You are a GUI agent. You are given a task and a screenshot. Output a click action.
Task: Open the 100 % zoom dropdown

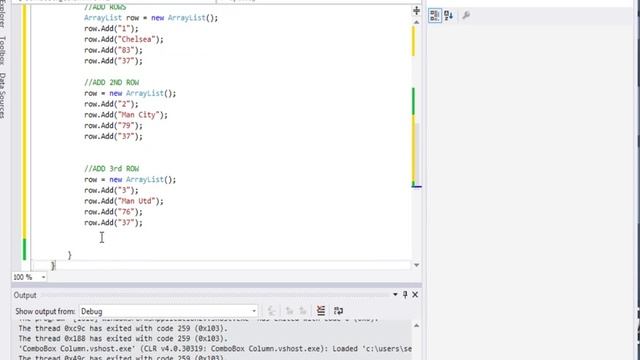(x=43, y=277)
